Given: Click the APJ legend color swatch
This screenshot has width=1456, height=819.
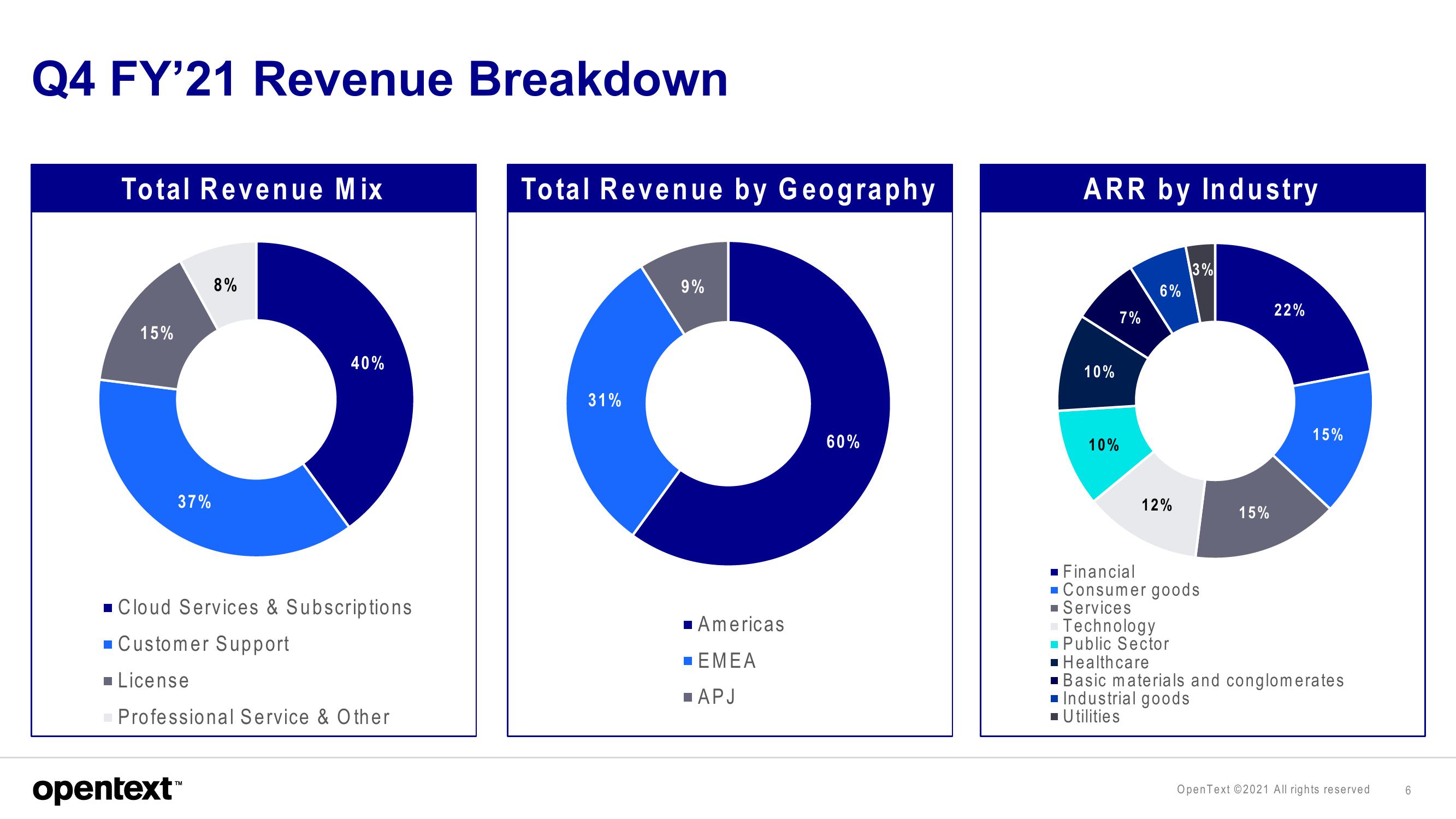Looking at the screenshot, I should 688,697.
